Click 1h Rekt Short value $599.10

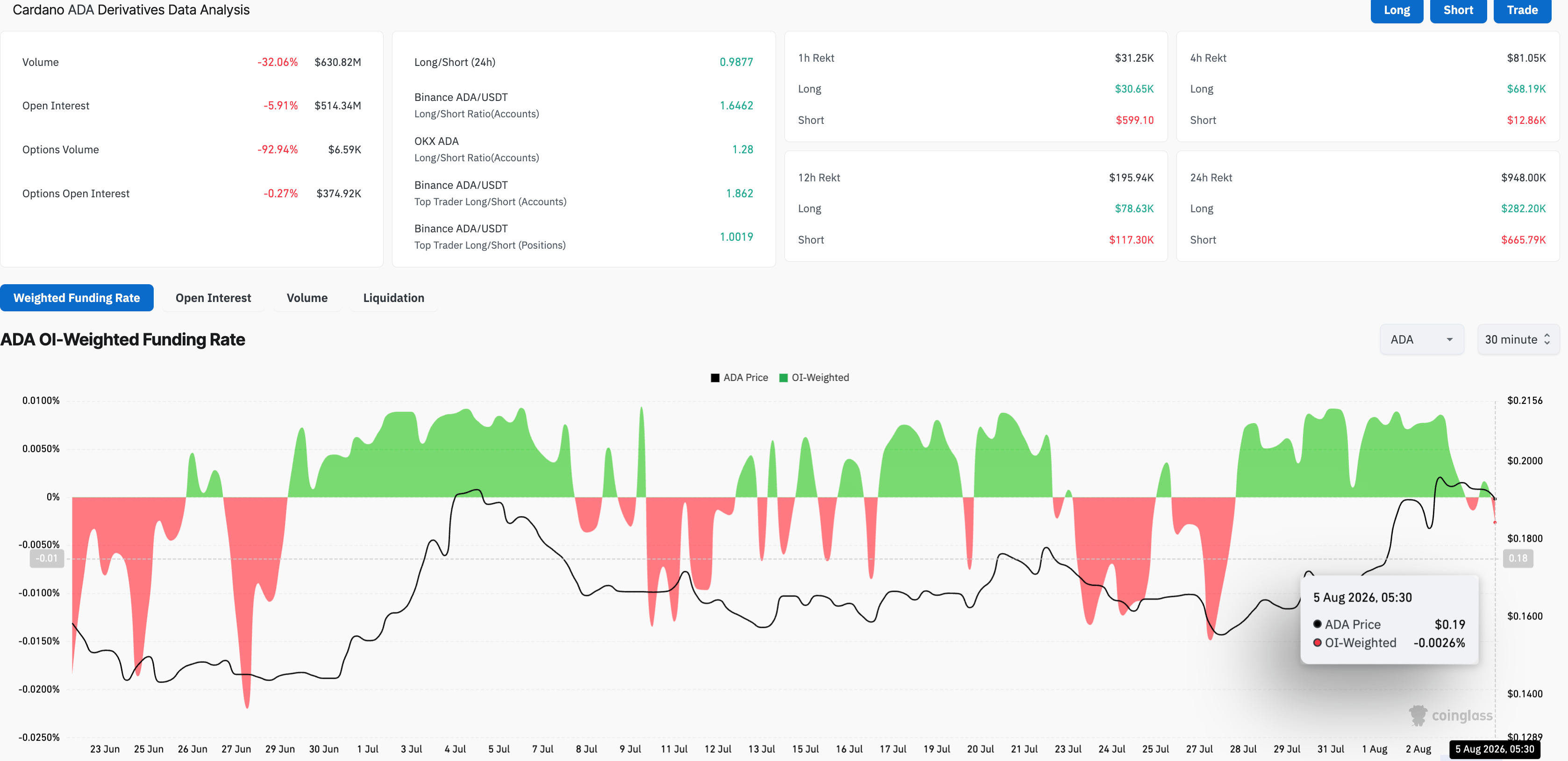point(1134,121)
